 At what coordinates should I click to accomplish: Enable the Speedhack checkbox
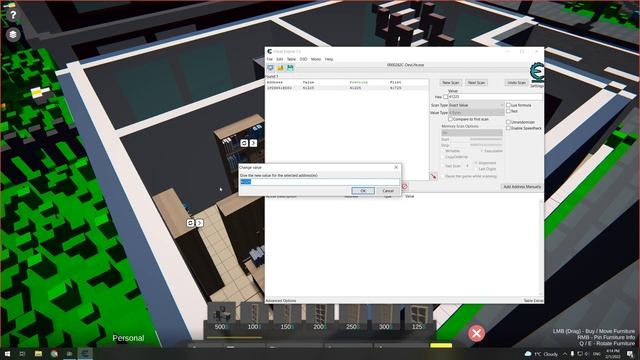[x=509, y=128]
